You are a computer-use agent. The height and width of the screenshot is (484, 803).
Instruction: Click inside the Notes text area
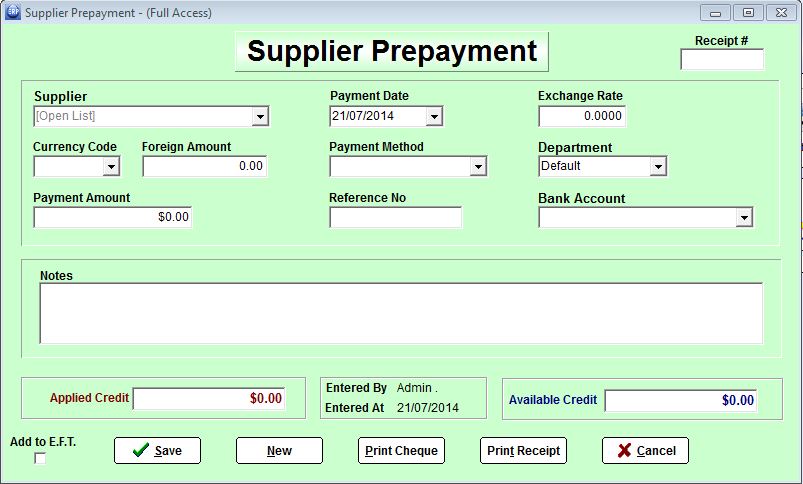click(x=400, y=313)
